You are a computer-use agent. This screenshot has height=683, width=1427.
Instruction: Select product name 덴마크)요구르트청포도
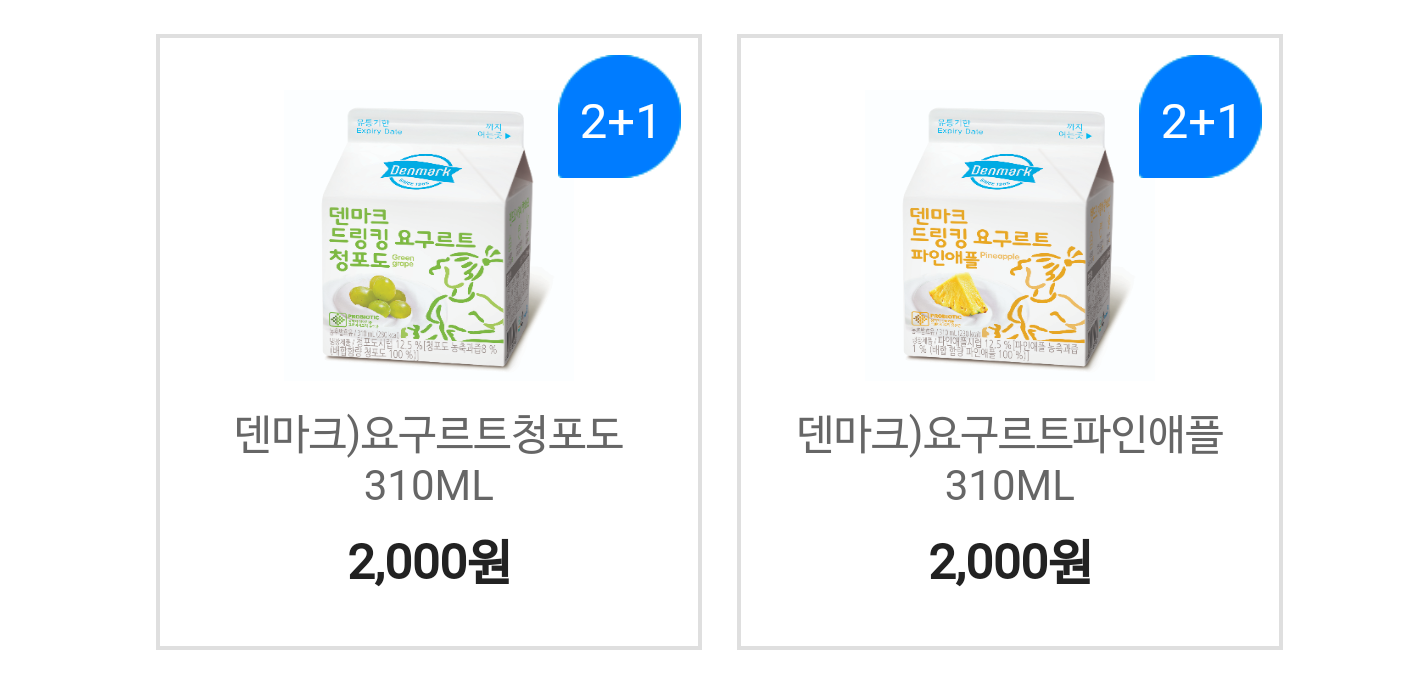point(429,435)
